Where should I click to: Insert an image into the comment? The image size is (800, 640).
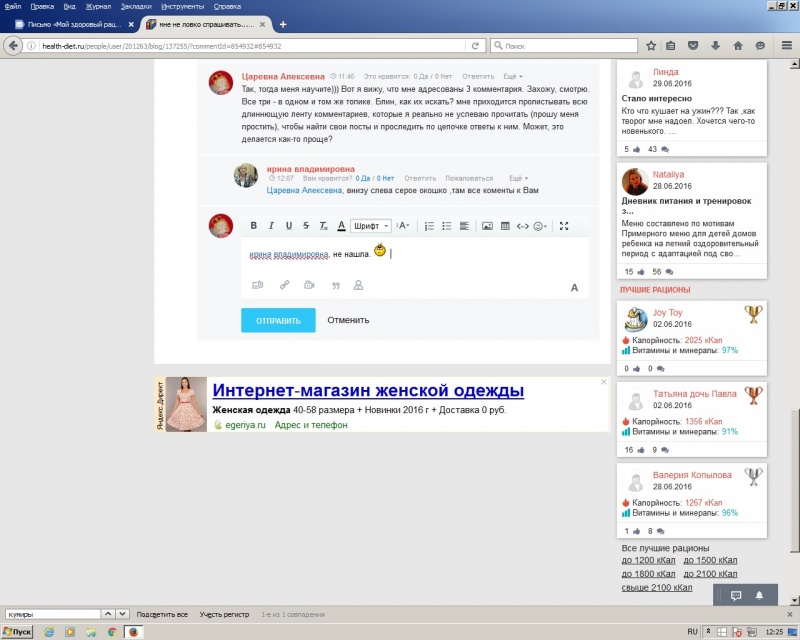pyautogui.click(x=488, y=226)
